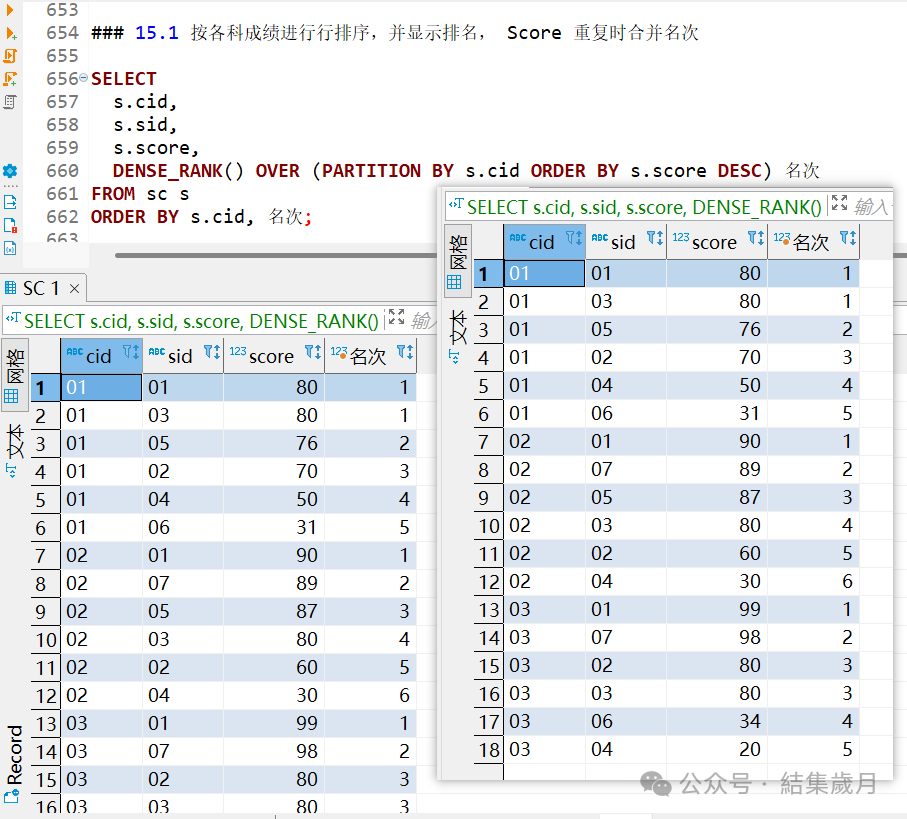Open cid column filter in left results
Screen dimensions: 907x819
coord(131,352)
